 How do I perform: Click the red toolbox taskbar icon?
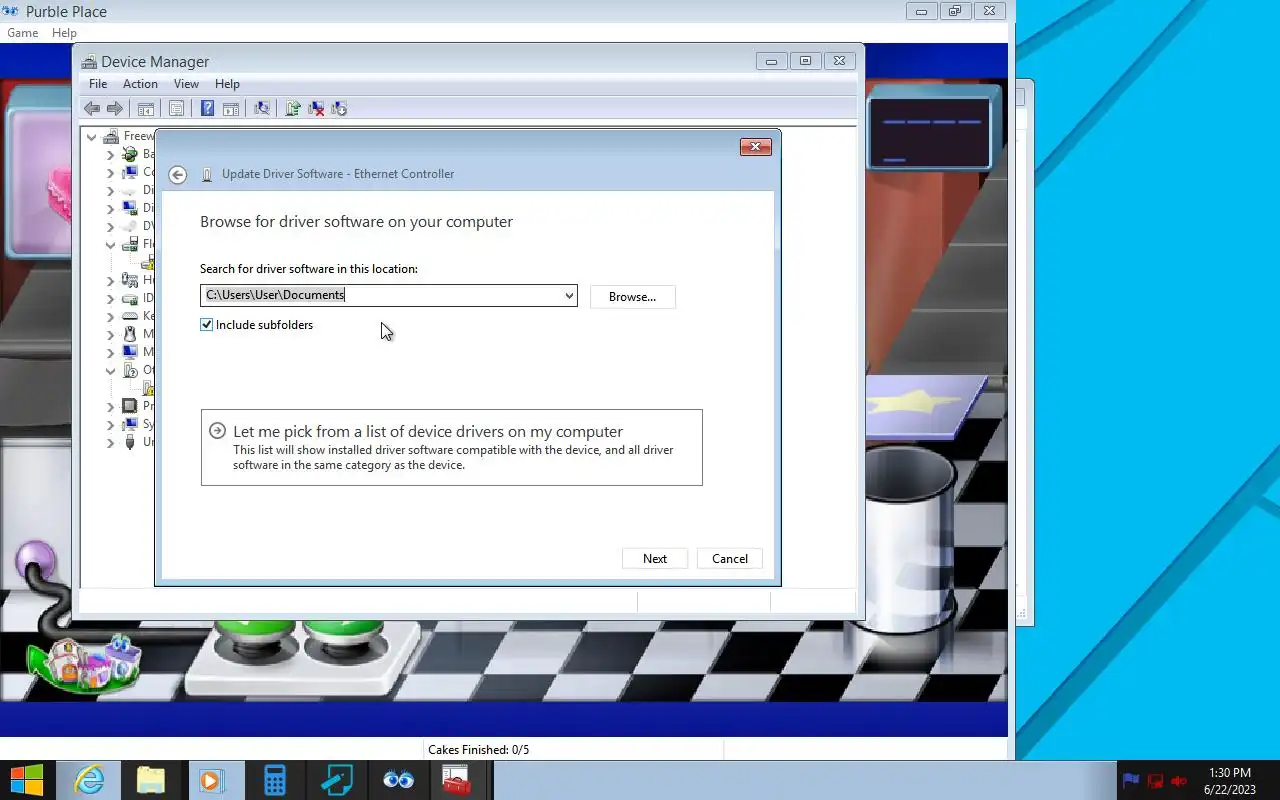457,780
